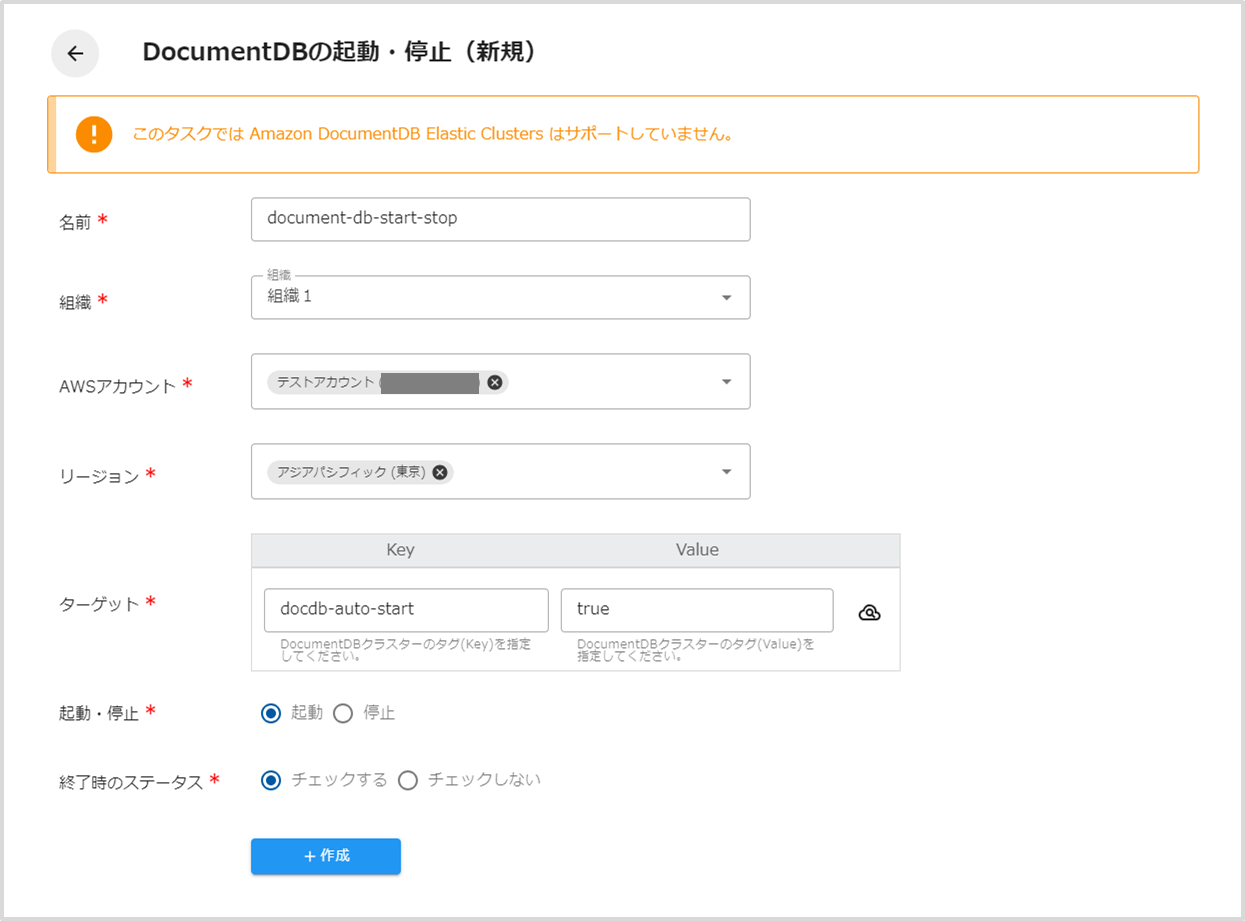Click the orange exclamation warning icon
Image resolution: width=1245 pixels, height=921 pixels.
[93, 133]
